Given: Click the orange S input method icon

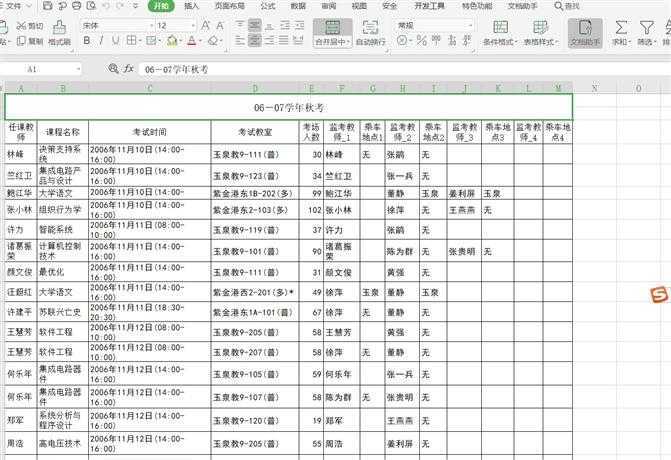Looking at the screenshot, I should coord(659,295).
